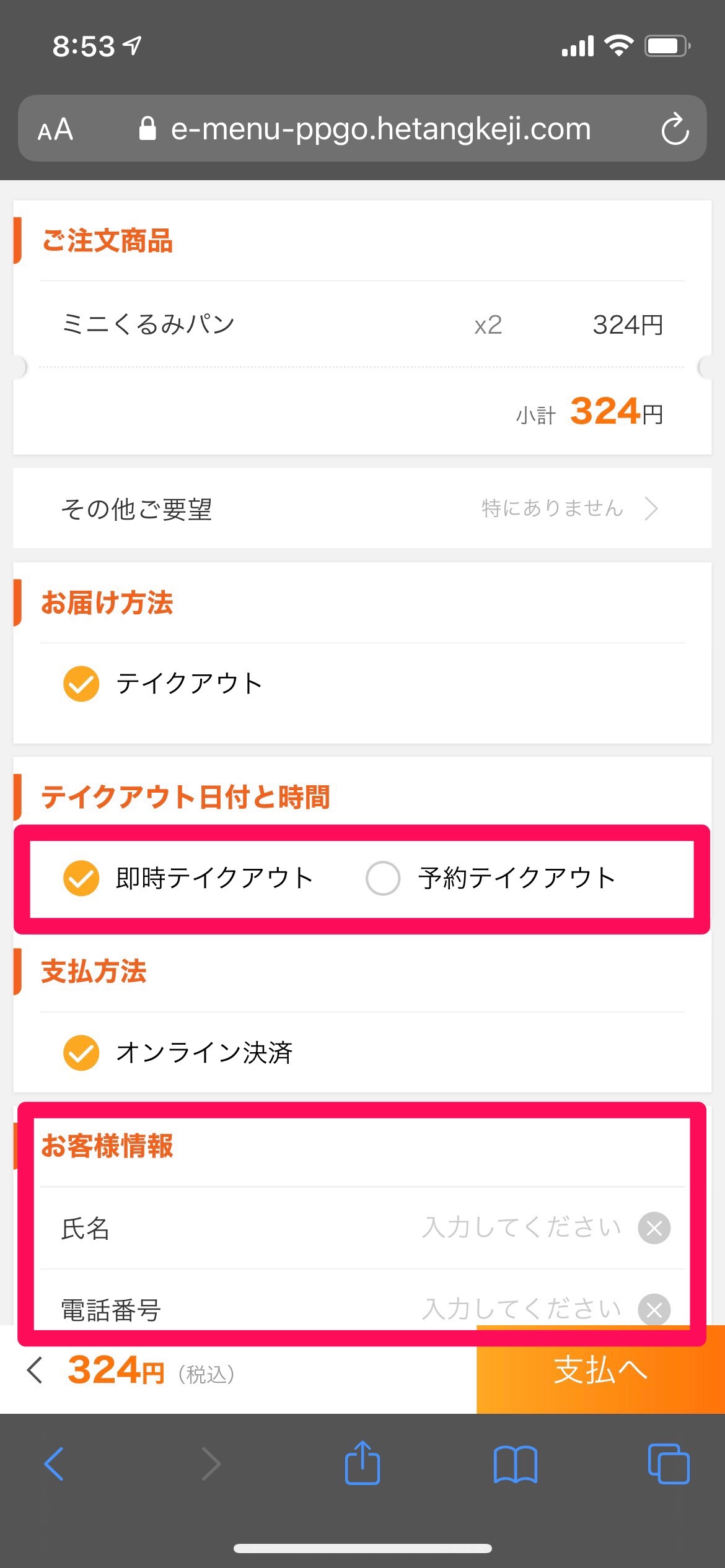Screen dimensions: 725x1568
Task: Tap the URL address bar
Action: click(x=380, y=129)
